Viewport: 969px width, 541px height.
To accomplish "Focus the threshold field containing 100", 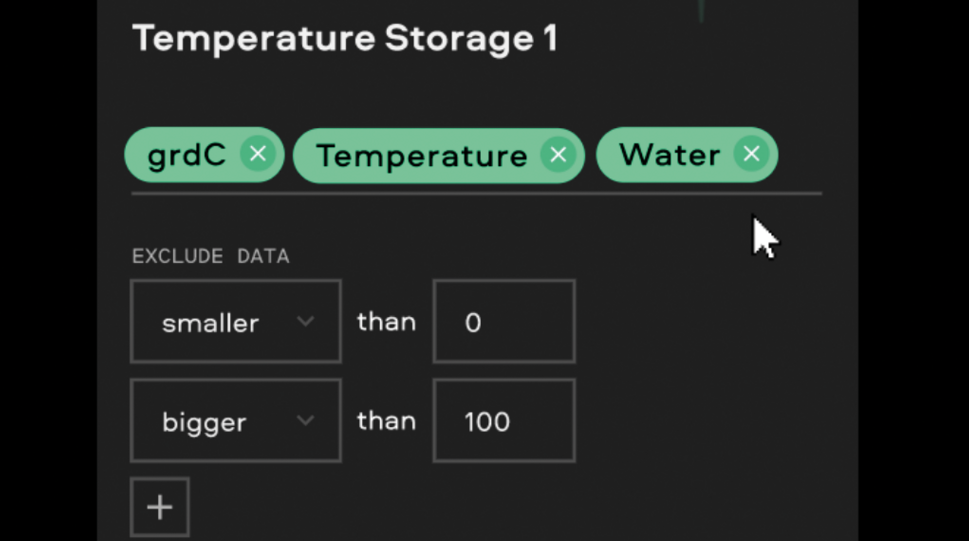I will (504, 420).
